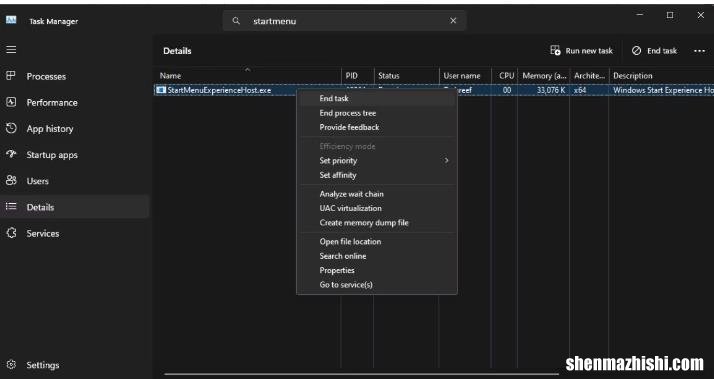Click inside the startmenu search field
714x379 pixels.
344,20
